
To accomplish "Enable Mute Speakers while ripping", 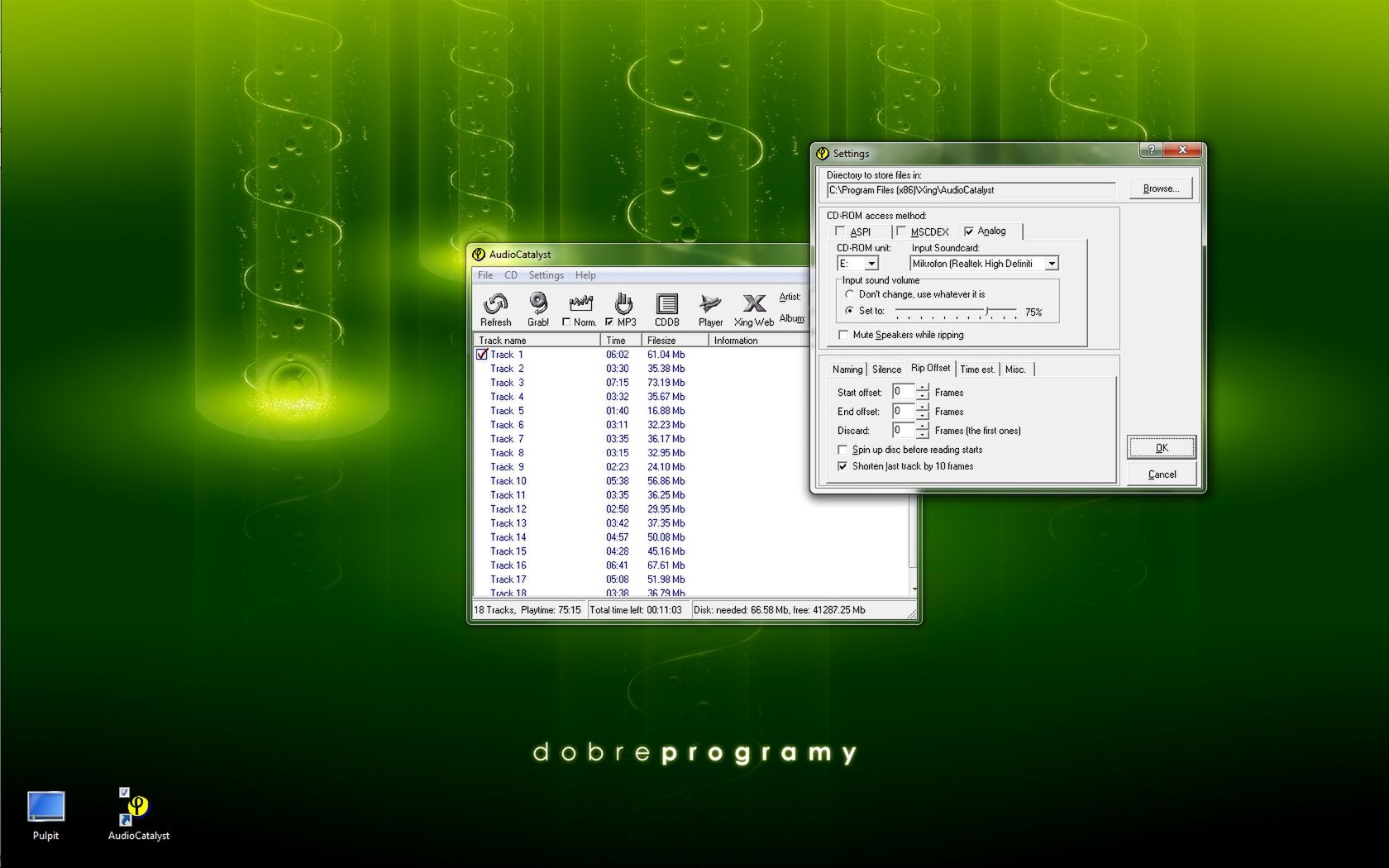I will [x=842, y=335].
